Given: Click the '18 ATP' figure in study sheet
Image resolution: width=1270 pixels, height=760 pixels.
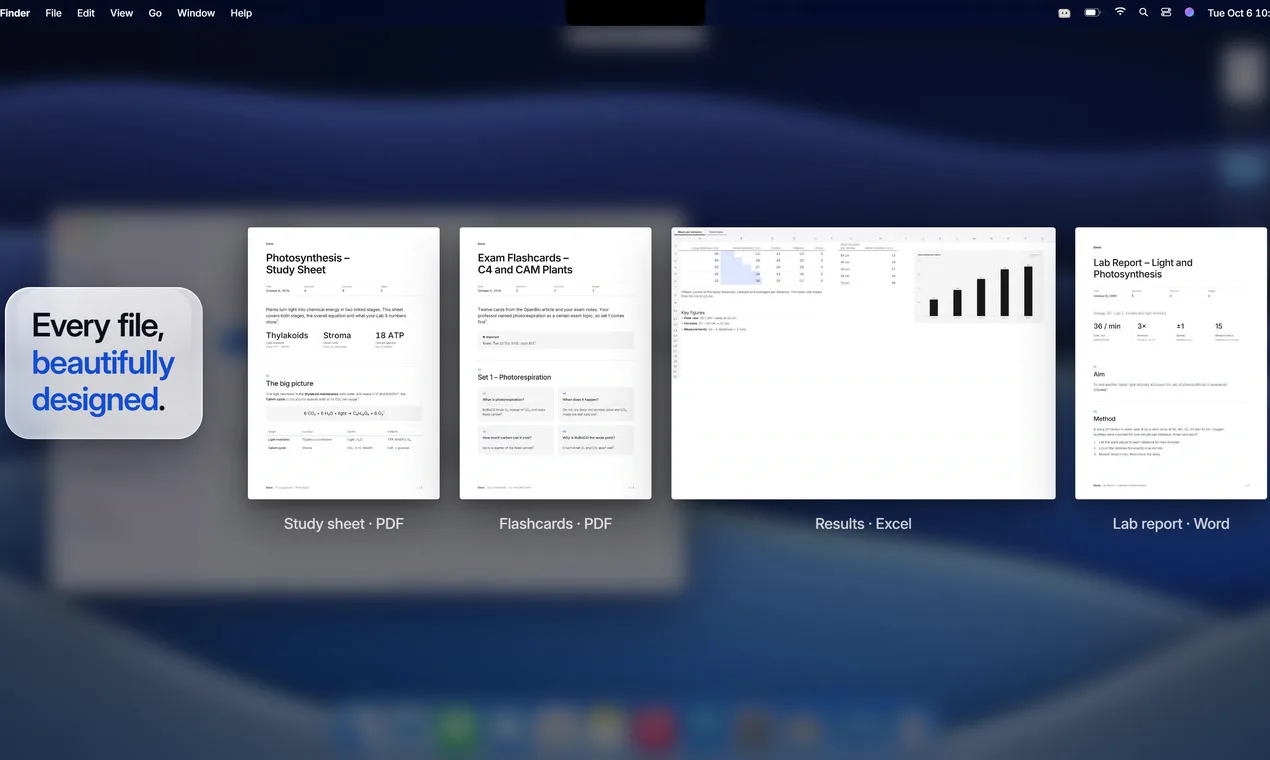Looking at the screenshot, I should [x=392, y=336].
